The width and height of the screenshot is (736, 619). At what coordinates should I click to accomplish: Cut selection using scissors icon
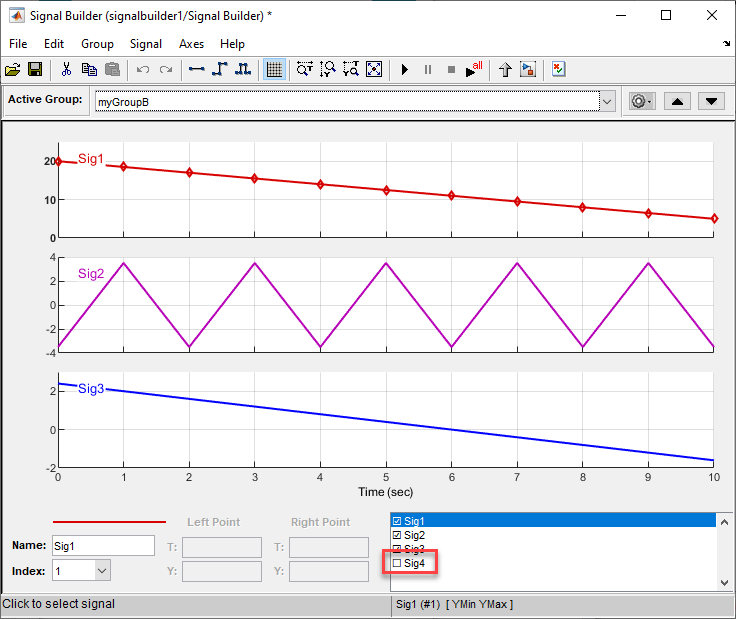pyautogui.click(x=66, y=70)
